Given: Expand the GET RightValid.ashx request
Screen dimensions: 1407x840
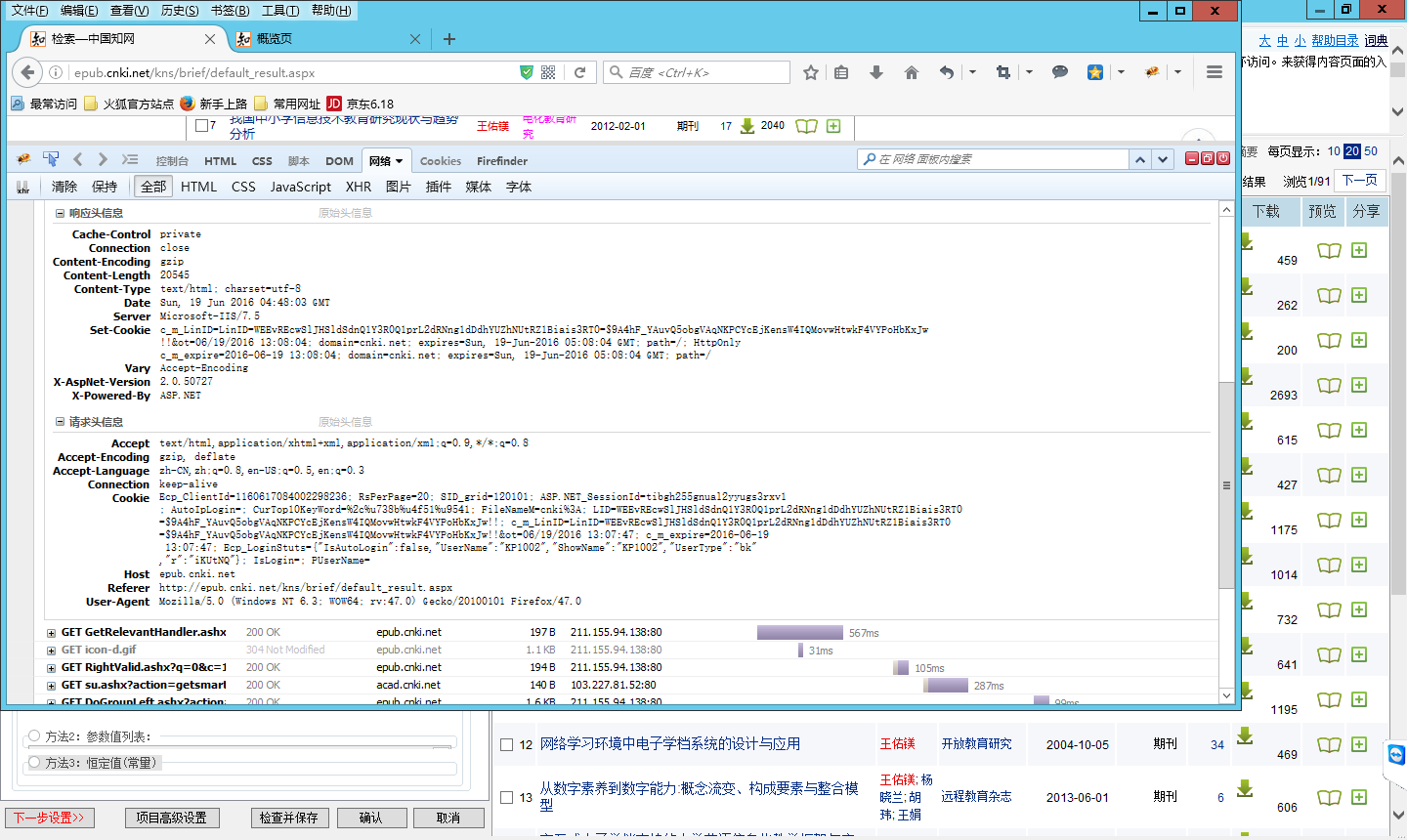Looking at the screenshot, I should (51, 668).
